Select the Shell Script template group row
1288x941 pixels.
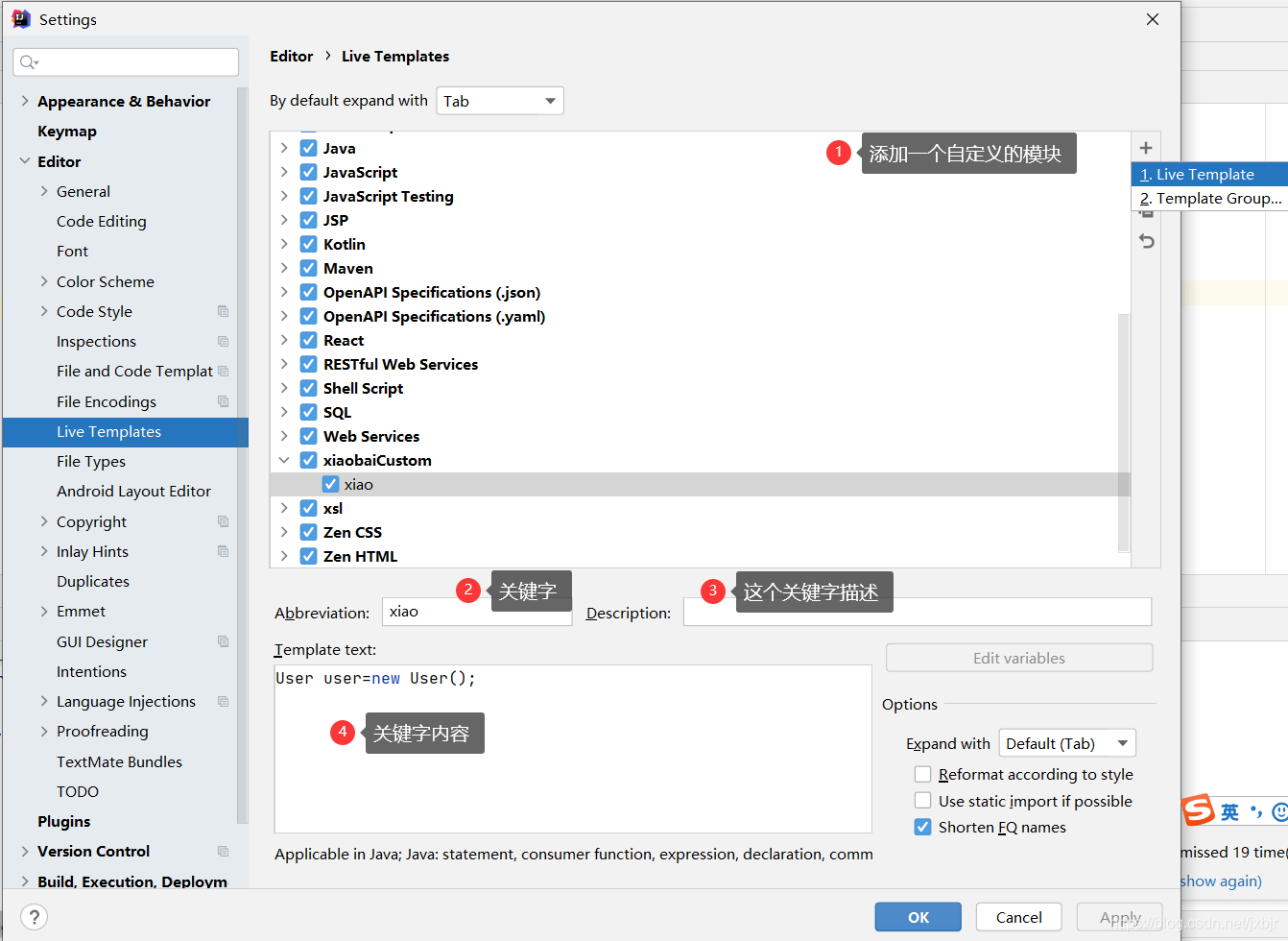700,388
